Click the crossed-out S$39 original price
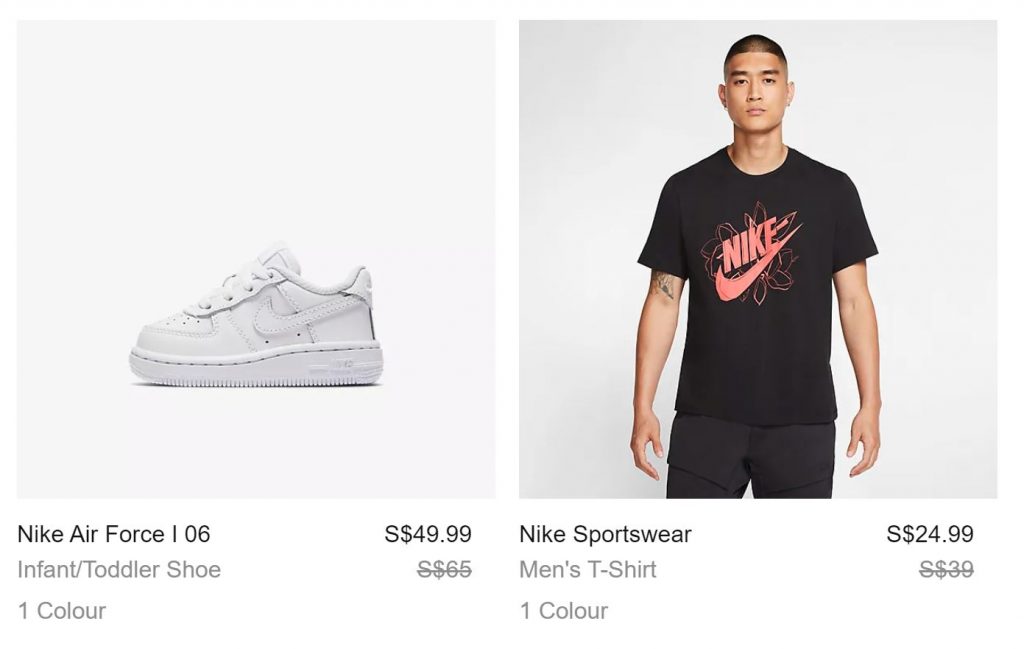 click(x=946, y=570)
